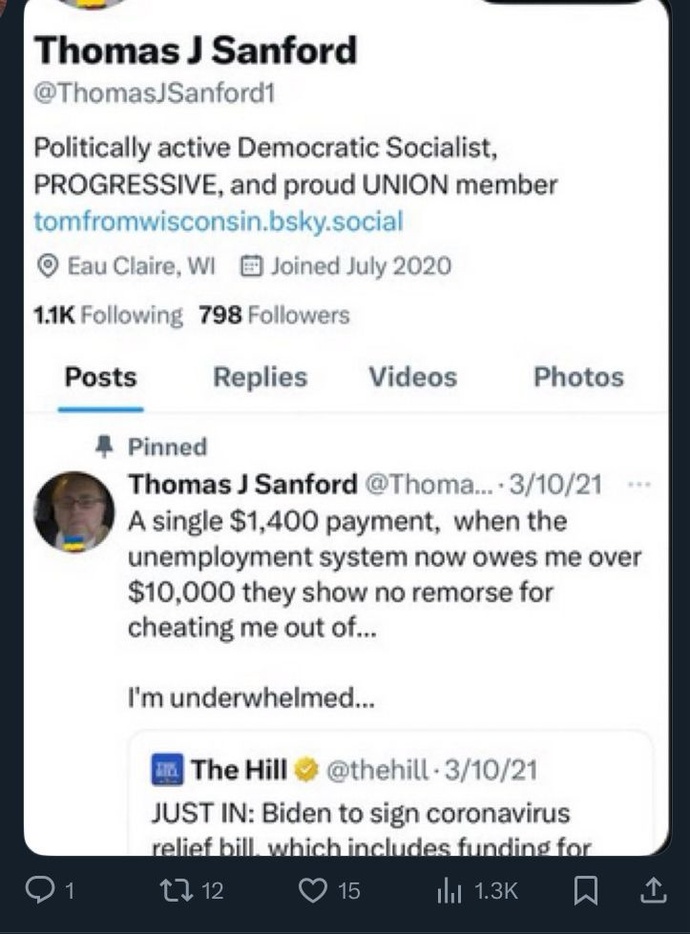Tap The Hill verified gold badge
Image resolution: width=690 pixels, height=934 pixels.
(x=307, y=770)
